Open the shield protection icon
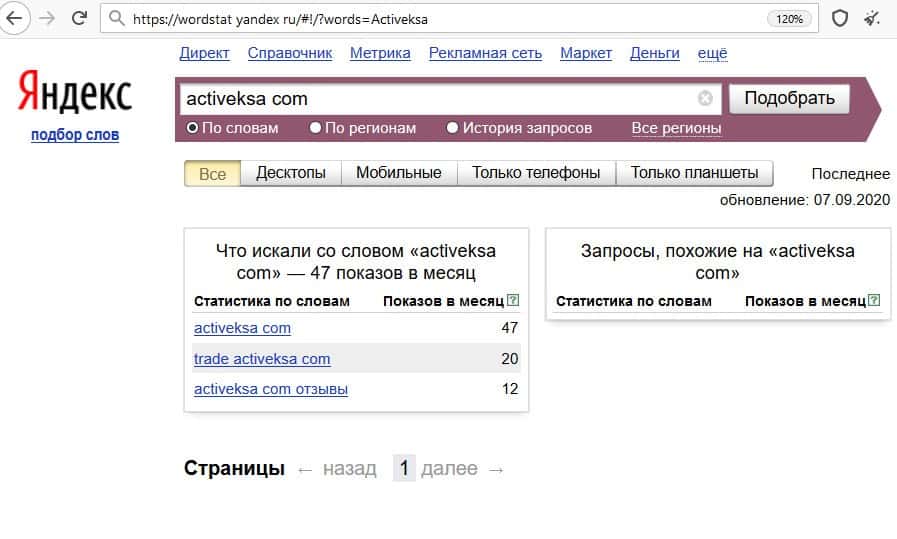 pos(839,19)
